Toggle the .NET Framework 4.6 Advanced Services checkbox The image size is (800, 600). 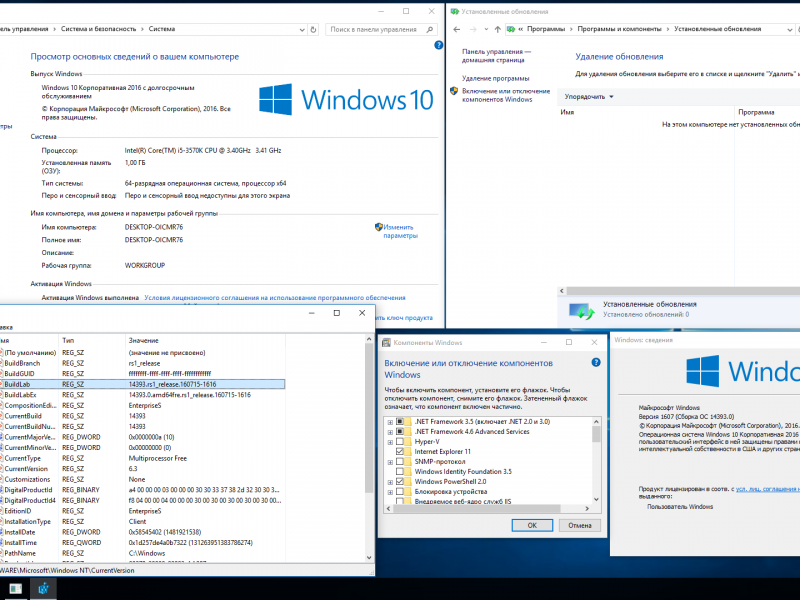point(400,432)
